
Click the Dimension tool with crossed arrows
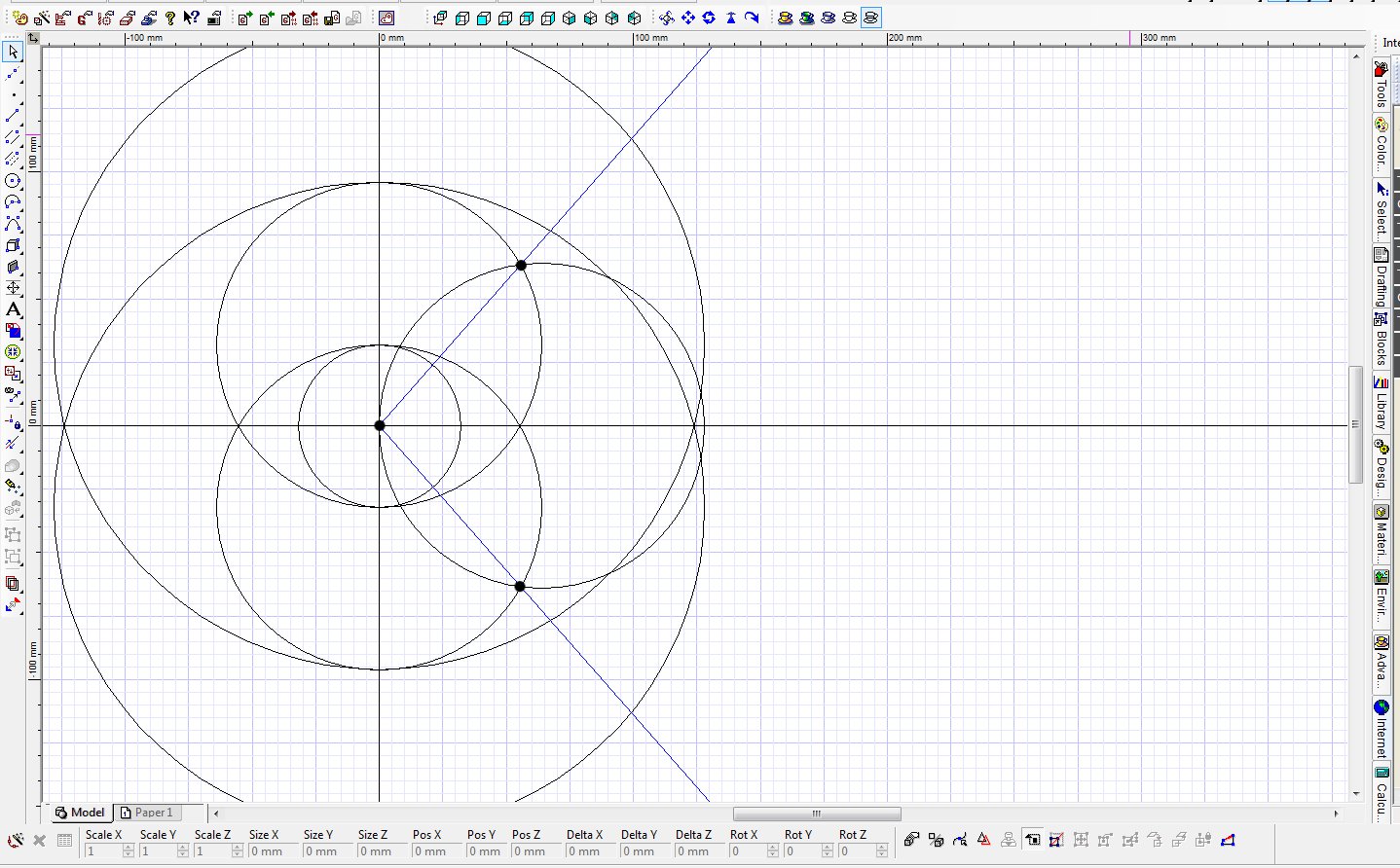pyautogui.click(x=13, y=288)
